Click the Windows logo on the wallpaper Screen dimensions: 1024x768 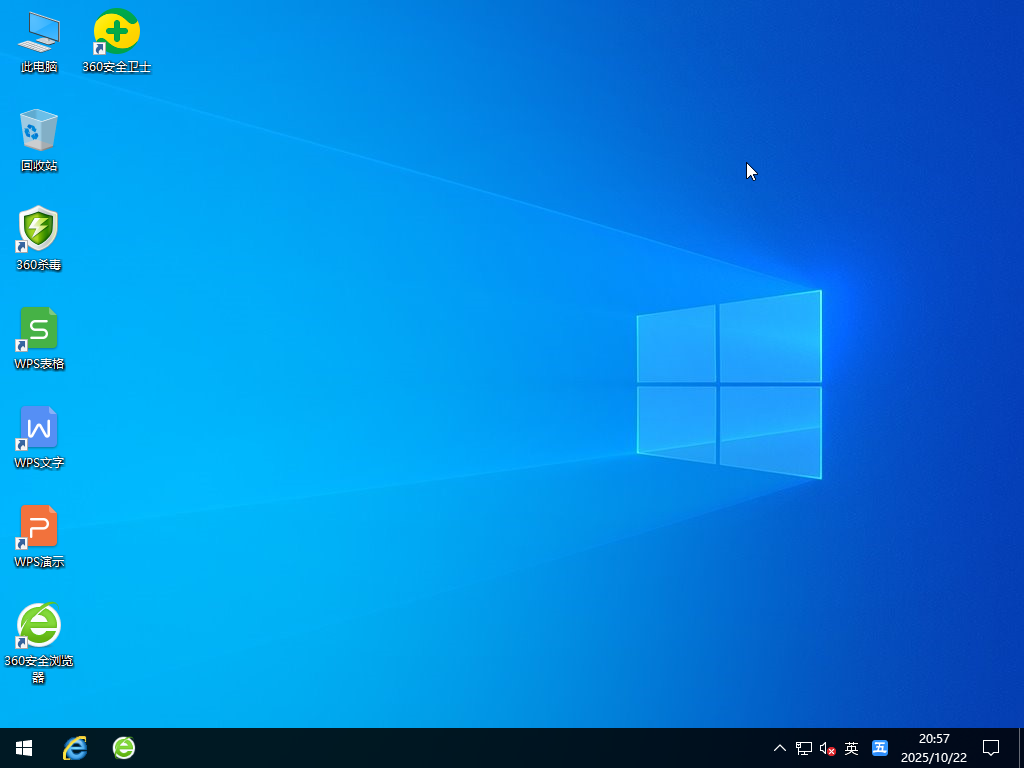(729, 385)
